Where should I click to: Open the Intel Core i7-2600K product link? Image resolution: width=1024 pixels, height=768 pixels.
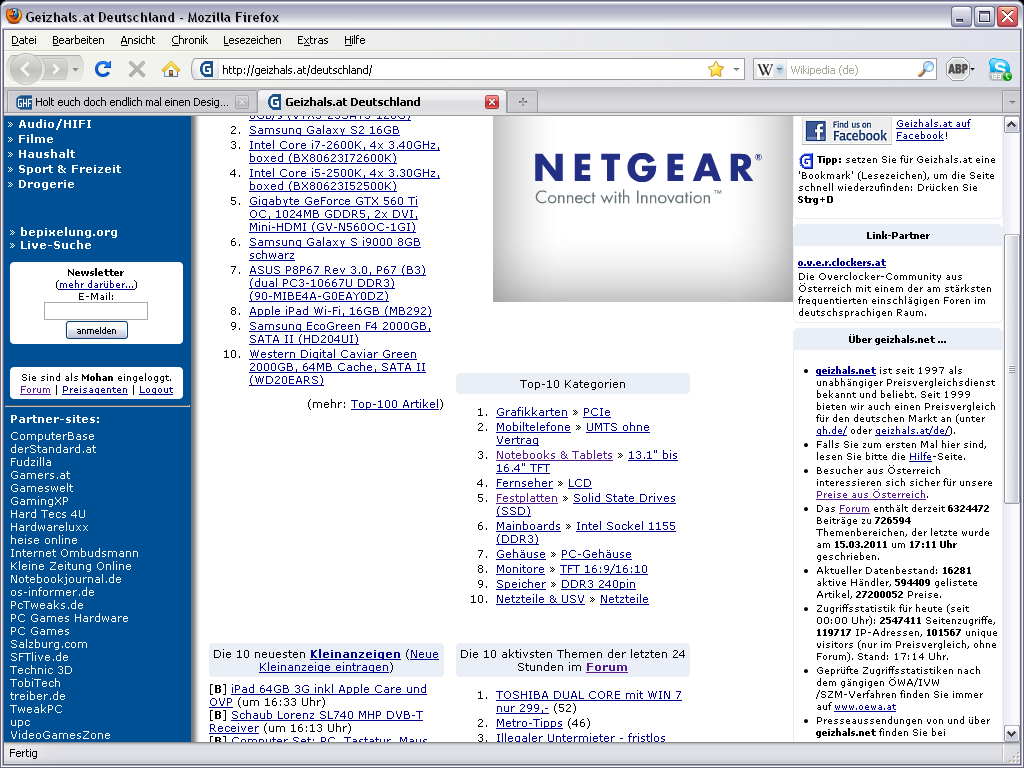pos(344,152)
